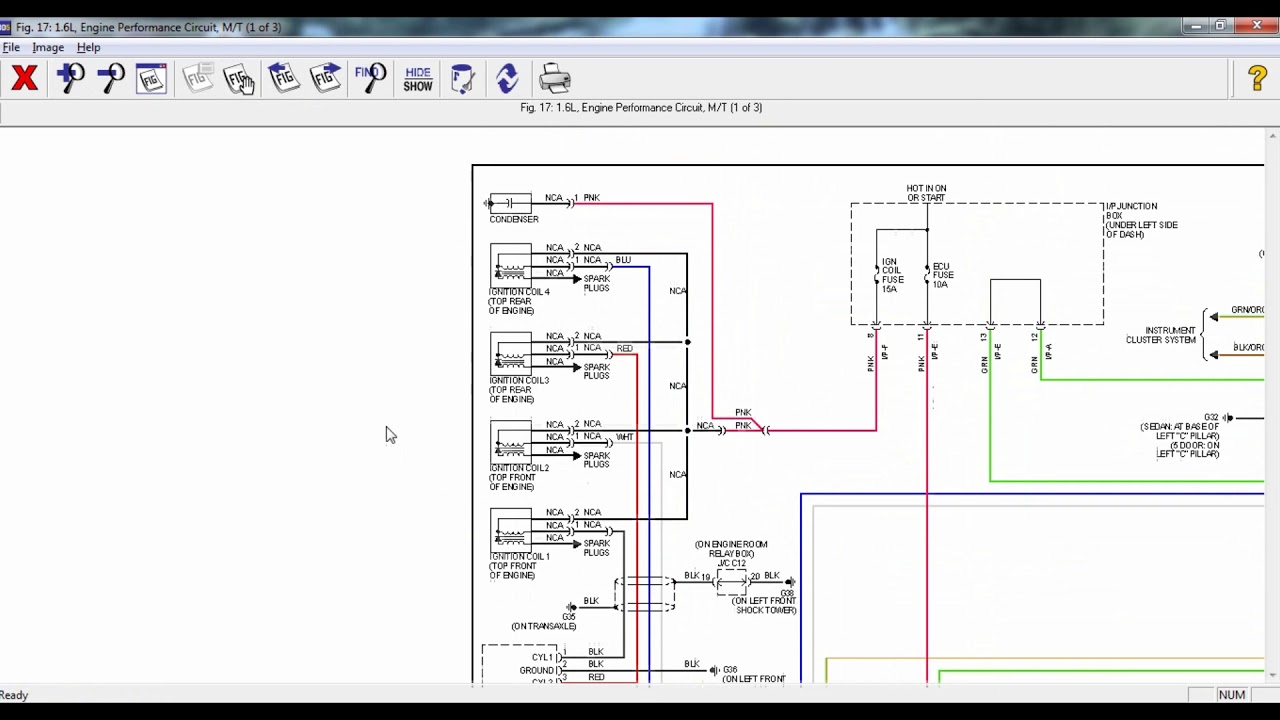Click the paint bucket color tool

click(462, 78)
